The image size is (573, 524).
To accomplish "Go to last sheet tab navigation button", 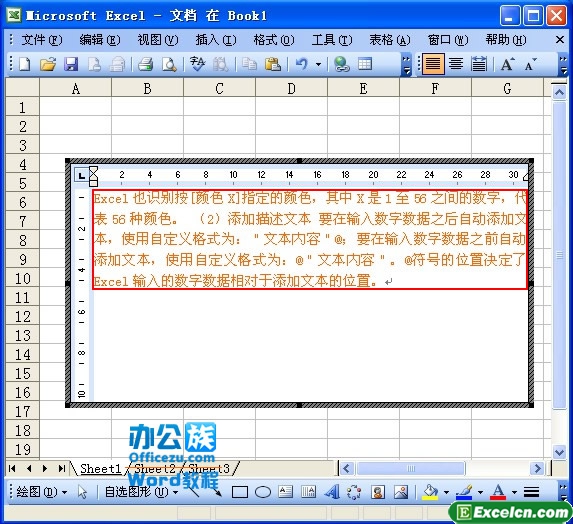I will point(61,468).
